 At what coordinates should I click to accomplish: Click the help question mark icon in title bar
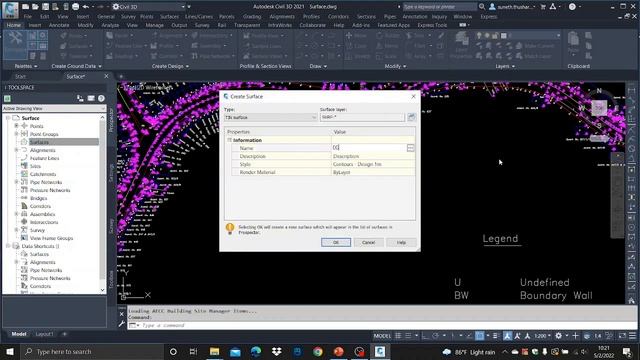coord(572,7)
